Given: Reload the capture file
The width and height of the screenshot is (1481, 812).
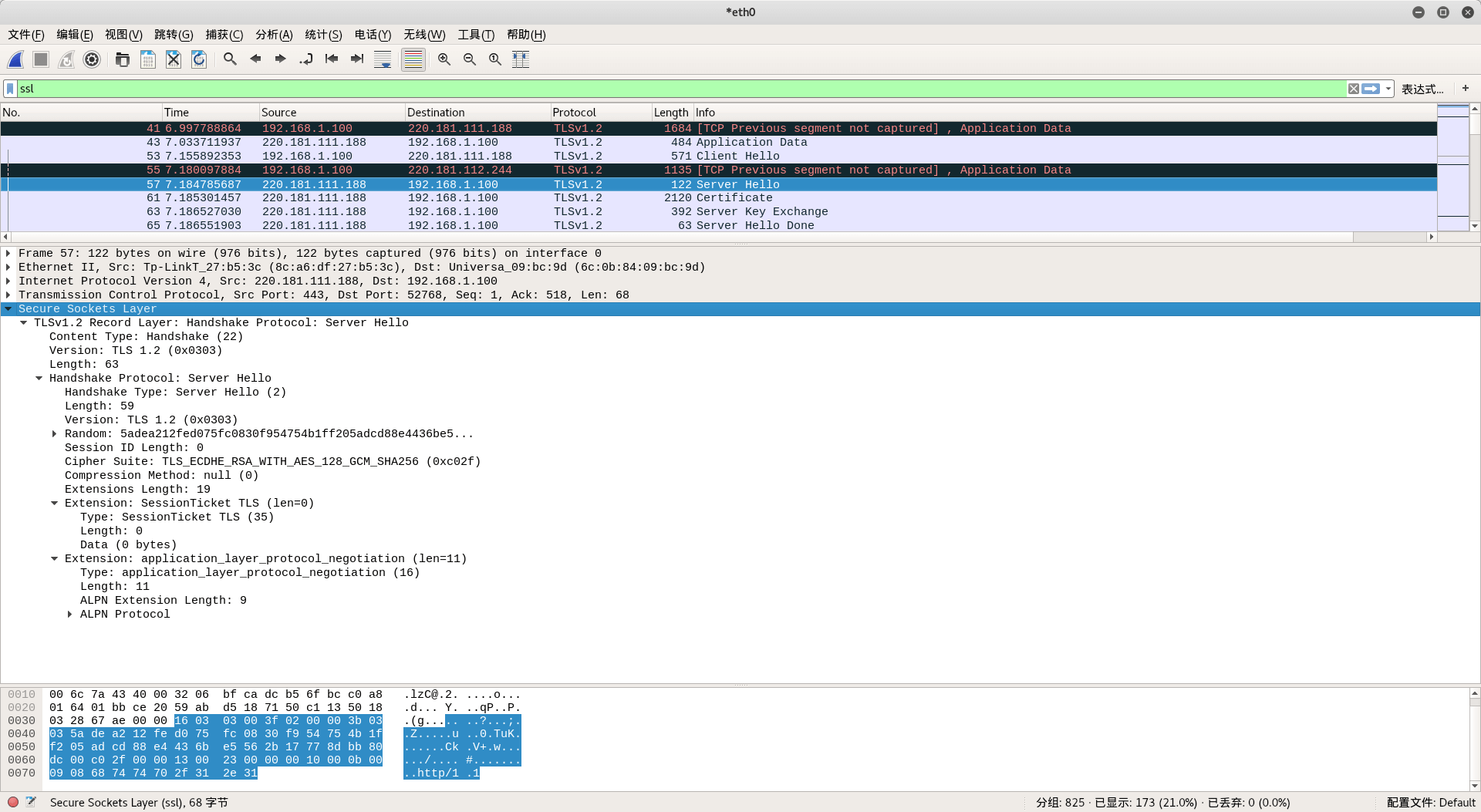Looking at the screenshot, I should (x=199, y=59).
